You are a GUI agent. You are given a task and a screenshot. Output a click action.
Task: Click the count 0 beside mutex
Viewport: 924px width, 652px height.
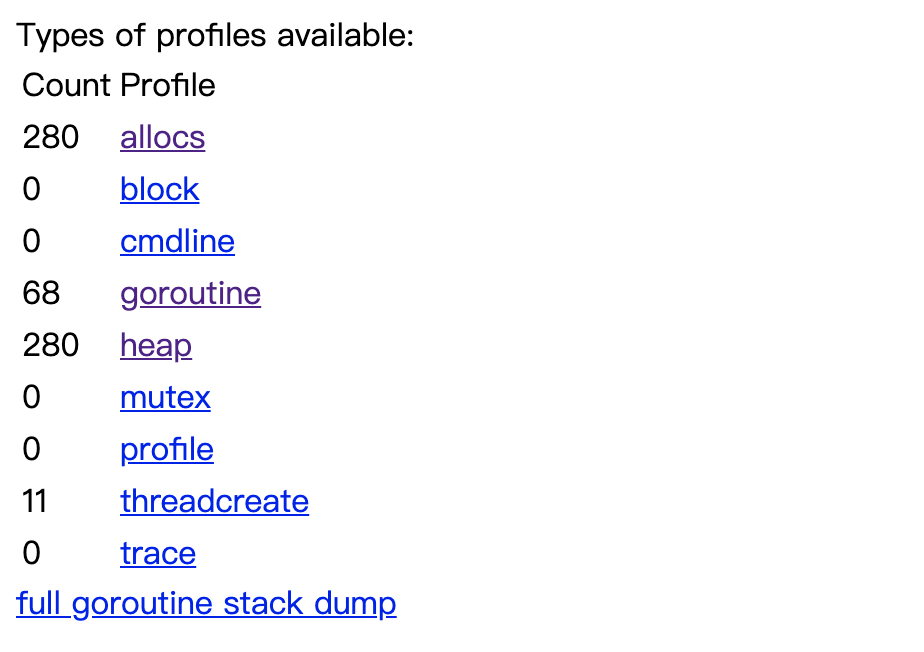(32, 397)
